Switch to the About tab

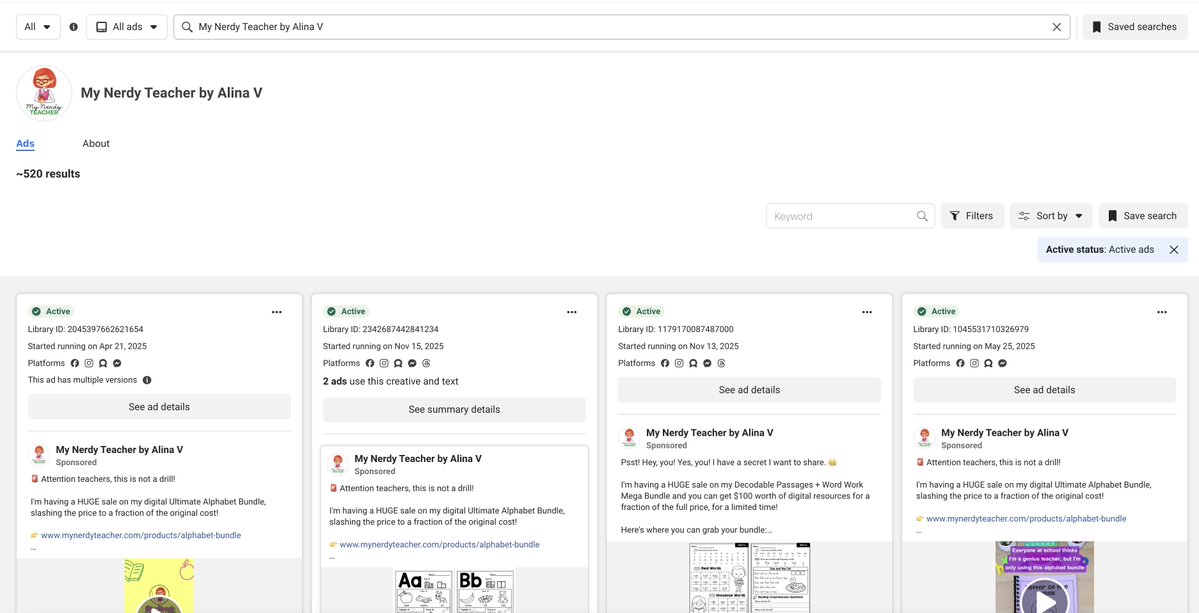[x=96, y=144]
